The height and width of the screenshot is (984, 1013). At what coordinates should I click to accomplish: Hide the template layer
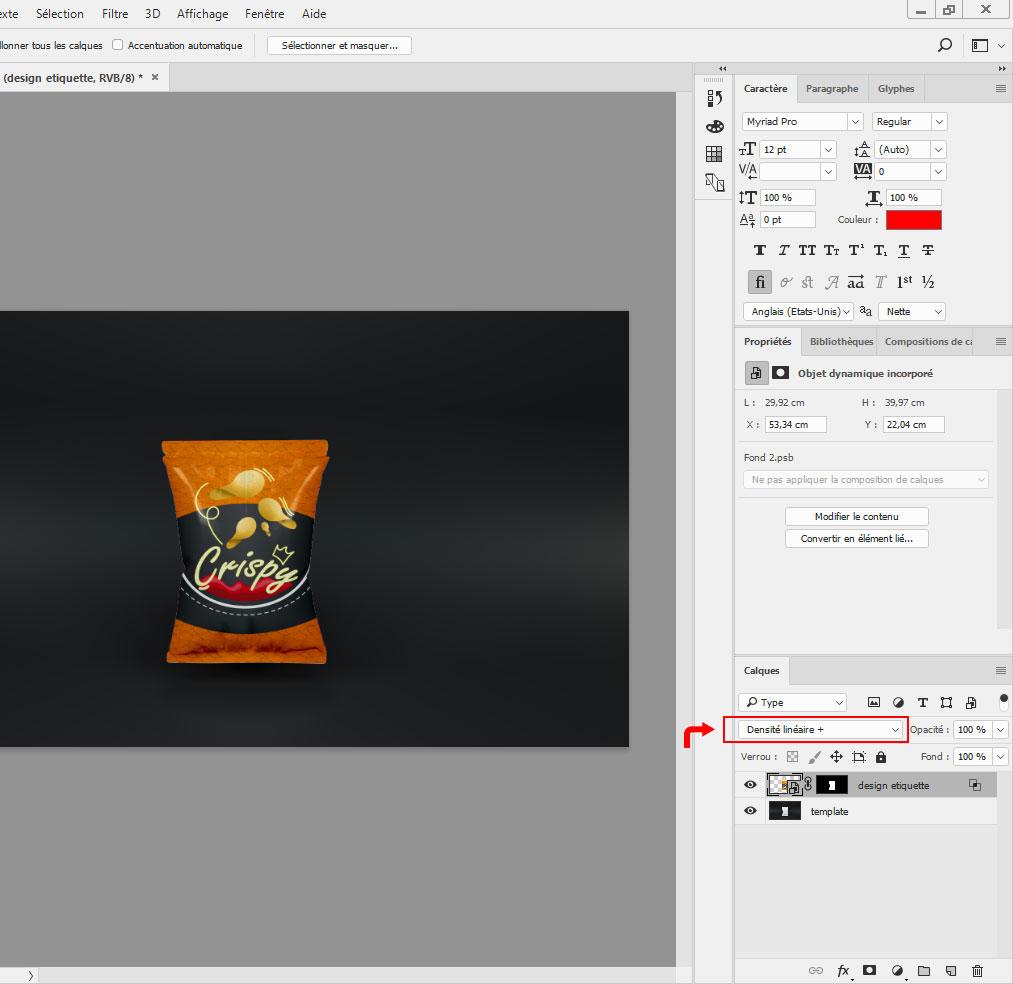[750, 810]
